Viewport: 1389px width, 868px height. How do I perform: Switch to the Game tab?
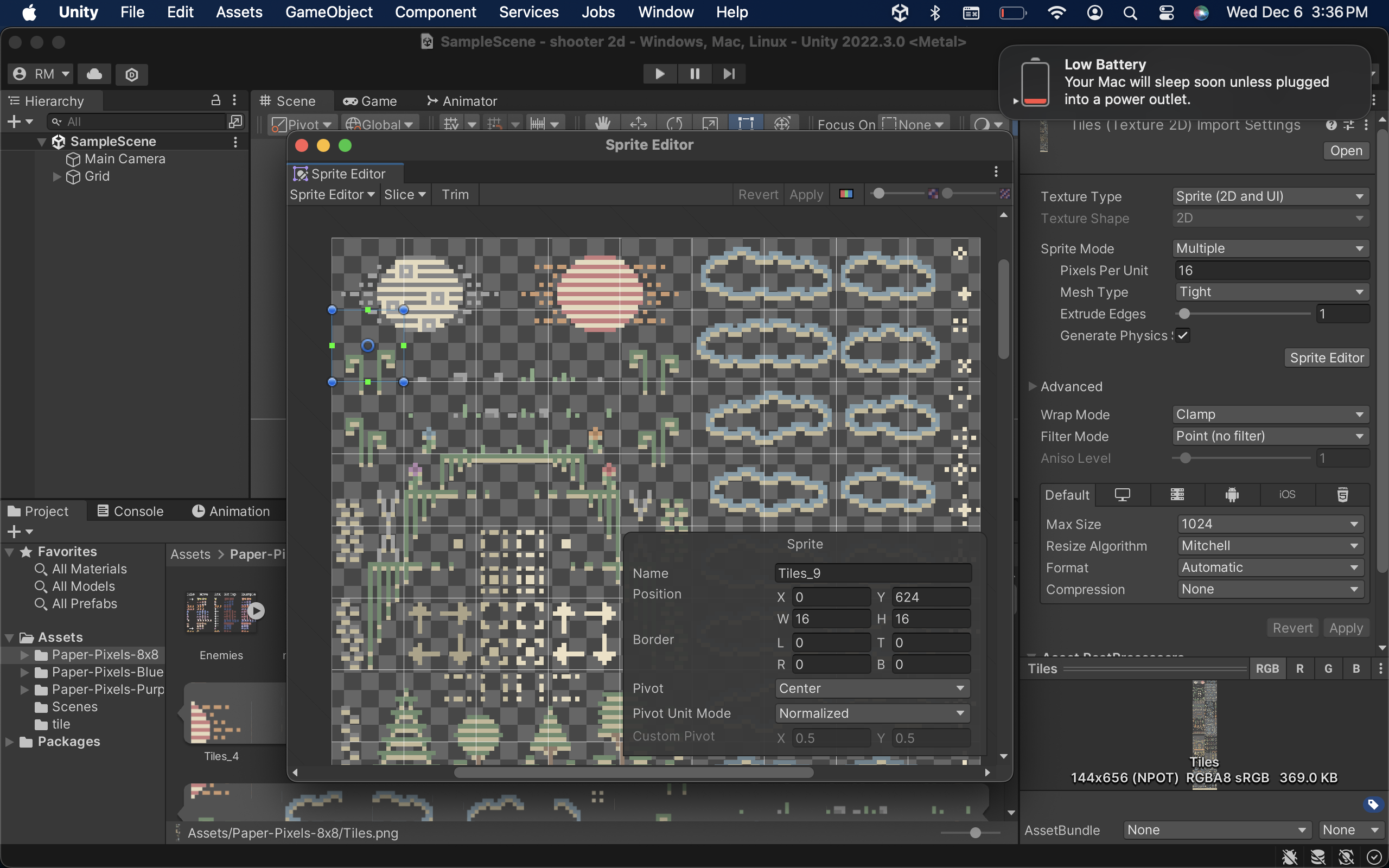click(370, 101)
